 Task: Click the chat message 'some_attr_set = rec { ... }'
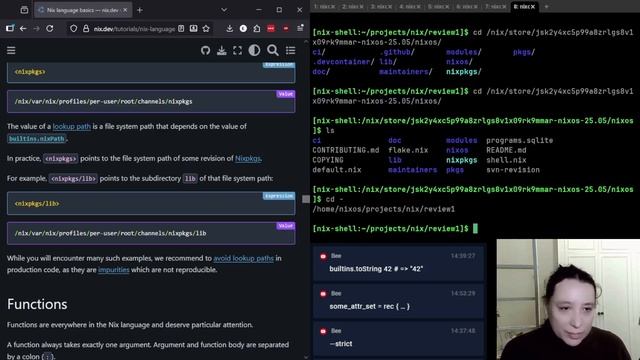[399, 301]
